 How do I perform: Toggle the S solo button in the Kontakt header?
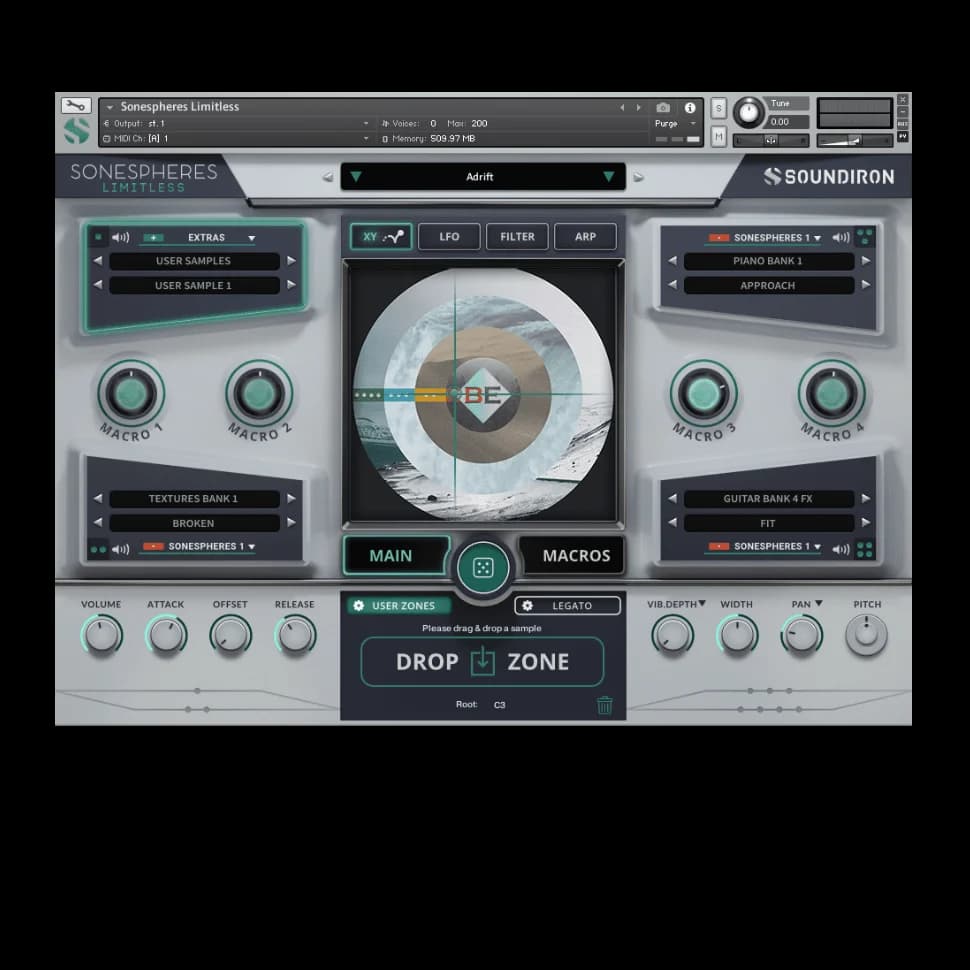pyautogui.click(x=718, y=106)
